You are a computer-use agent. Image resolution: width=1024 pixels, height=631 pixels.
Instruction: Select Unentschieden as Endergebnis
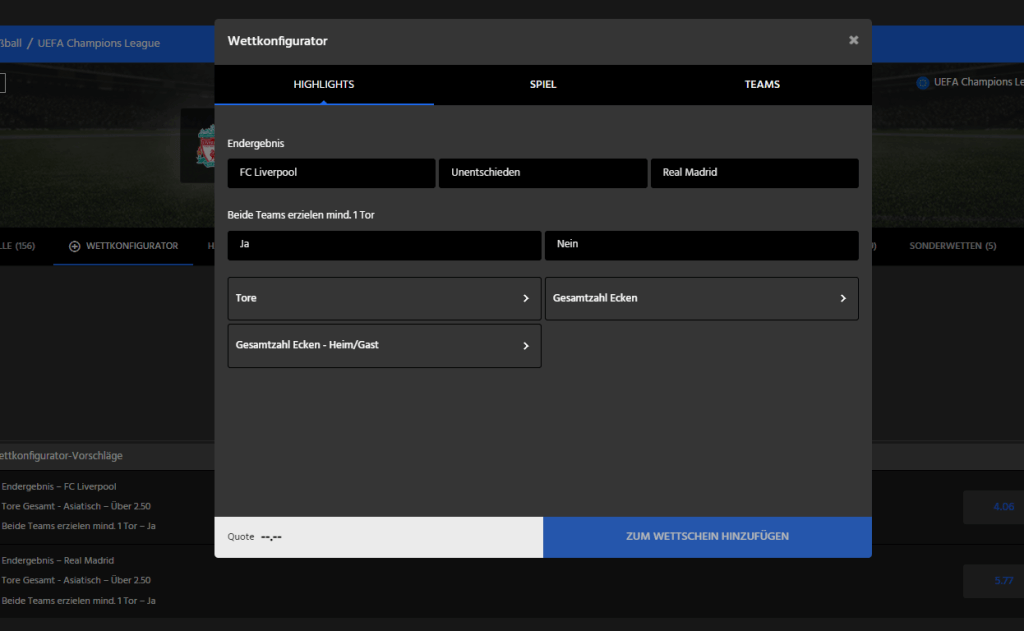[x=543, y=173]
